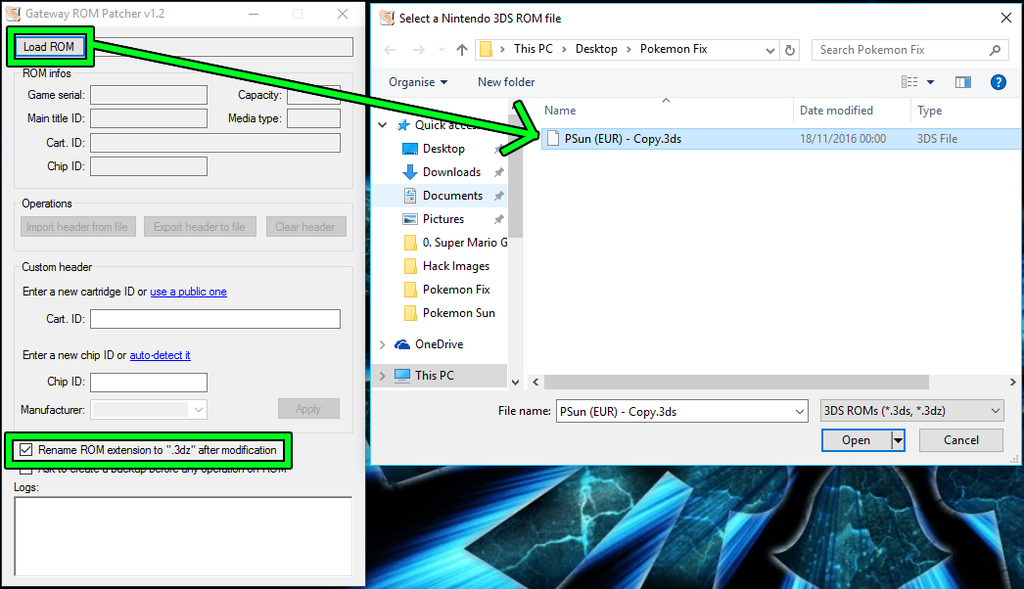
Task: Go back using the file dialog back arrow
Action: [x=390, y=50]
